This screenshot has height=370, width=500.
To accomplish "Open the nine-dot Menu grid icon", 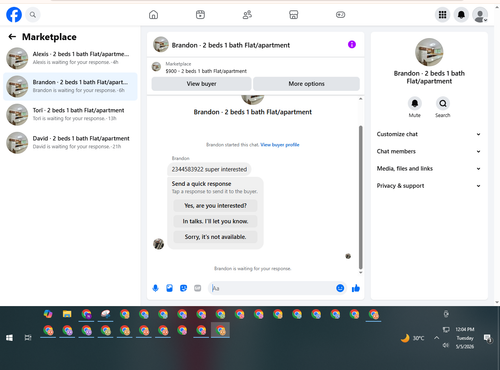I will pyautogui.click(x=442, y=15).
